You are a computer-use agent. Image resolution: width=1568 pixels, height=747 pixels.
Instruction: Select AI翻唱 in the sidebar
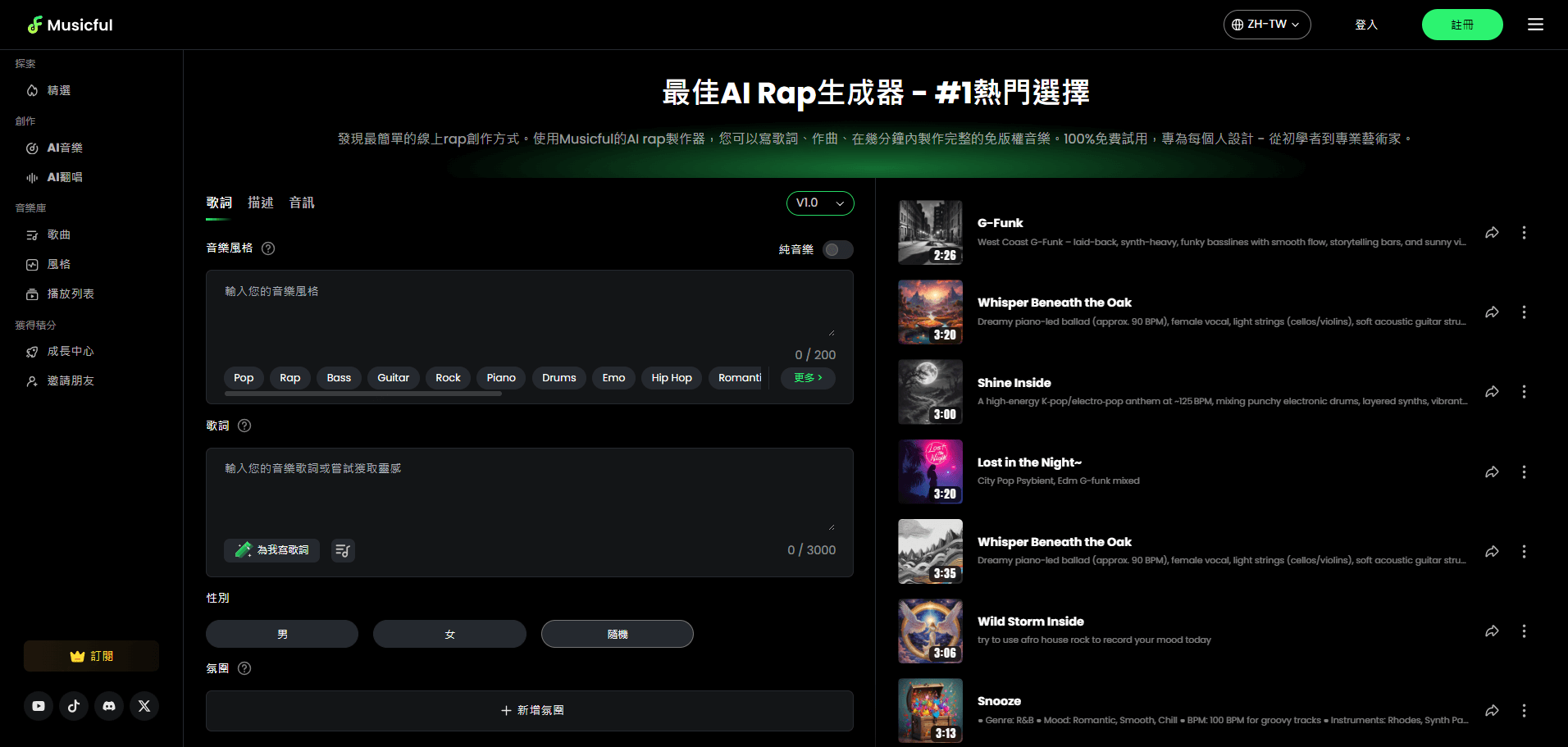tap(64, 176)
